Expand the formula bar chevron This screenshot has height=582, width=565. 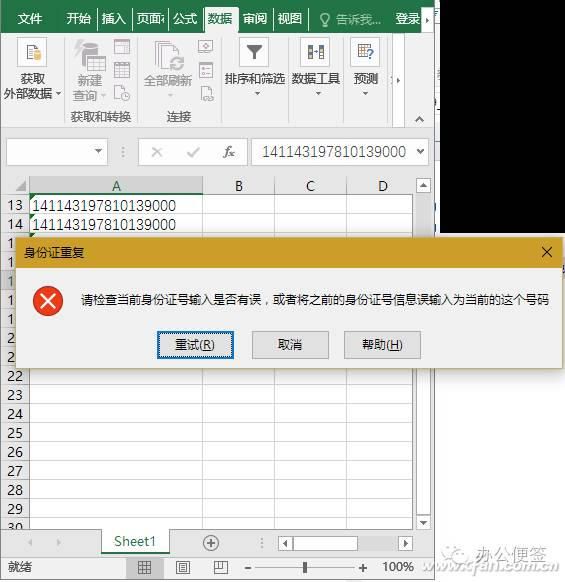420,151
